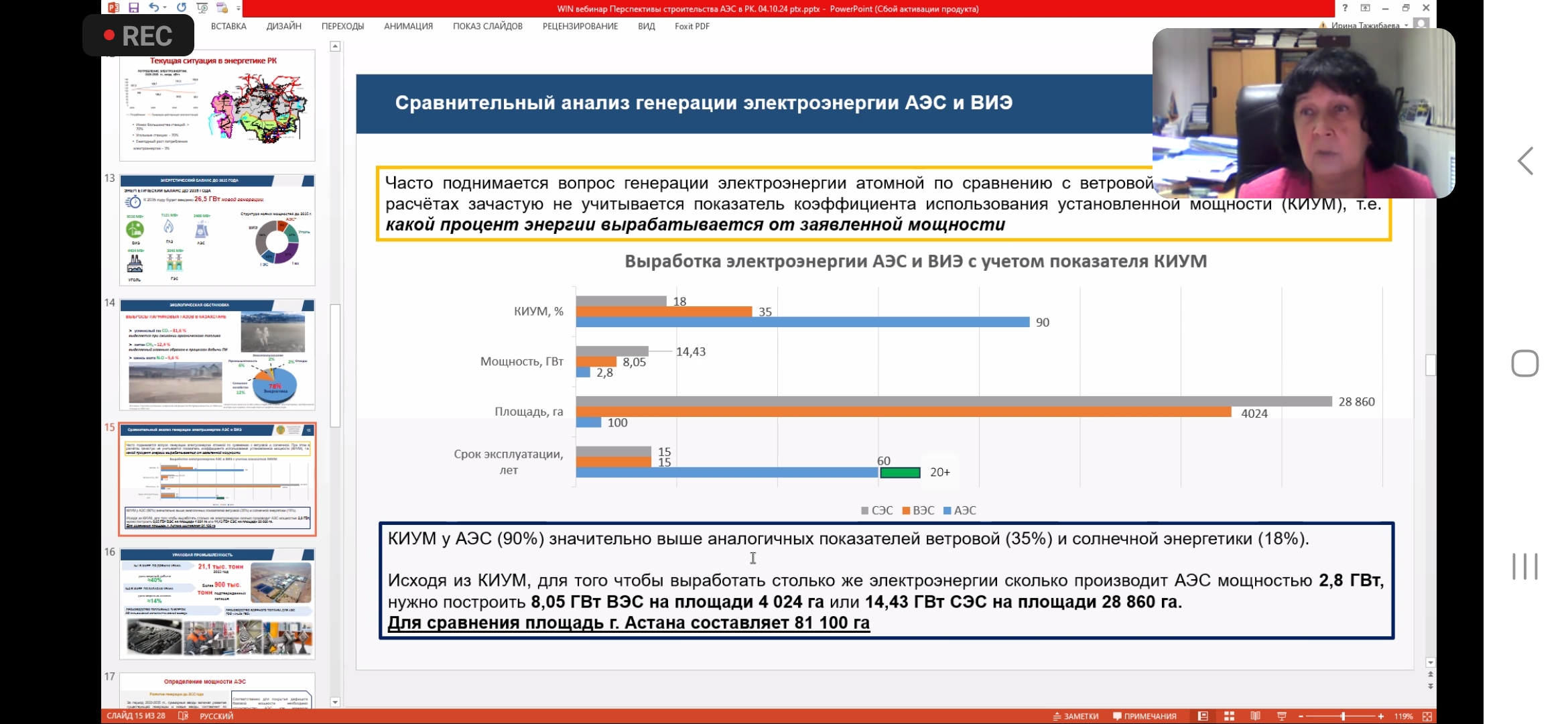The image size is (1568, 724).
Task: Click 'СЛАЙД 15 ИЗ 28' status indicator
Action: (135, 716)
